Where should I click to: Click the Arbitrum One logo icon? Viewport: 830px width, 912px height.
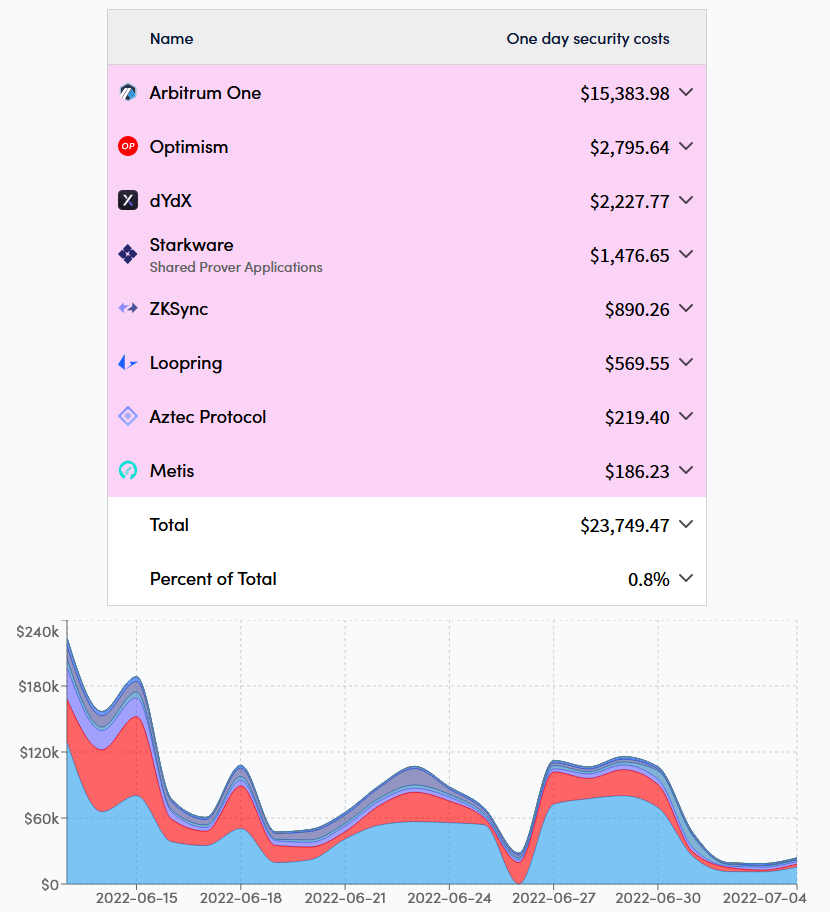128,92
